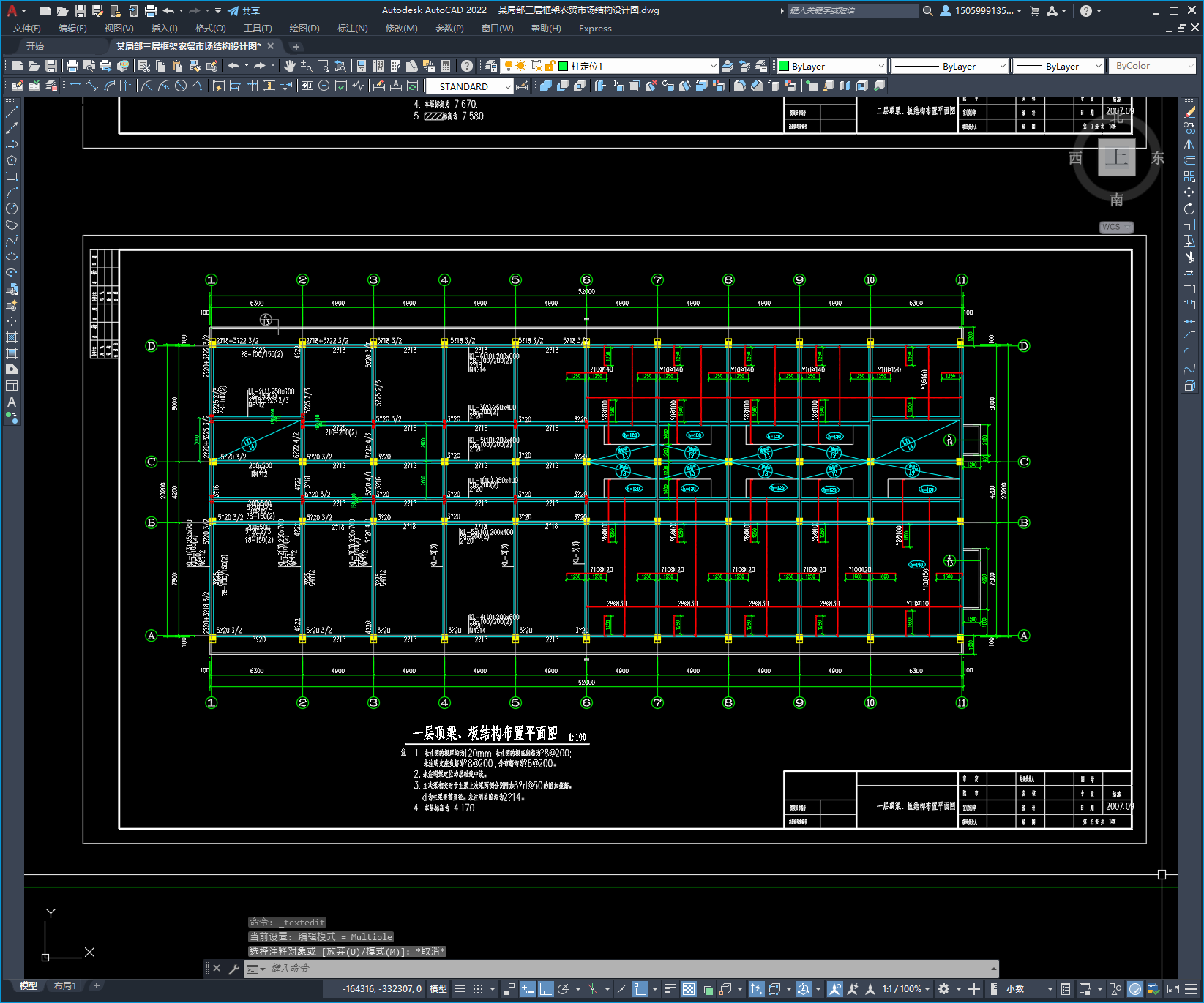Click the 共享 share button
1204x1003 pixels.
pos(244,11)
